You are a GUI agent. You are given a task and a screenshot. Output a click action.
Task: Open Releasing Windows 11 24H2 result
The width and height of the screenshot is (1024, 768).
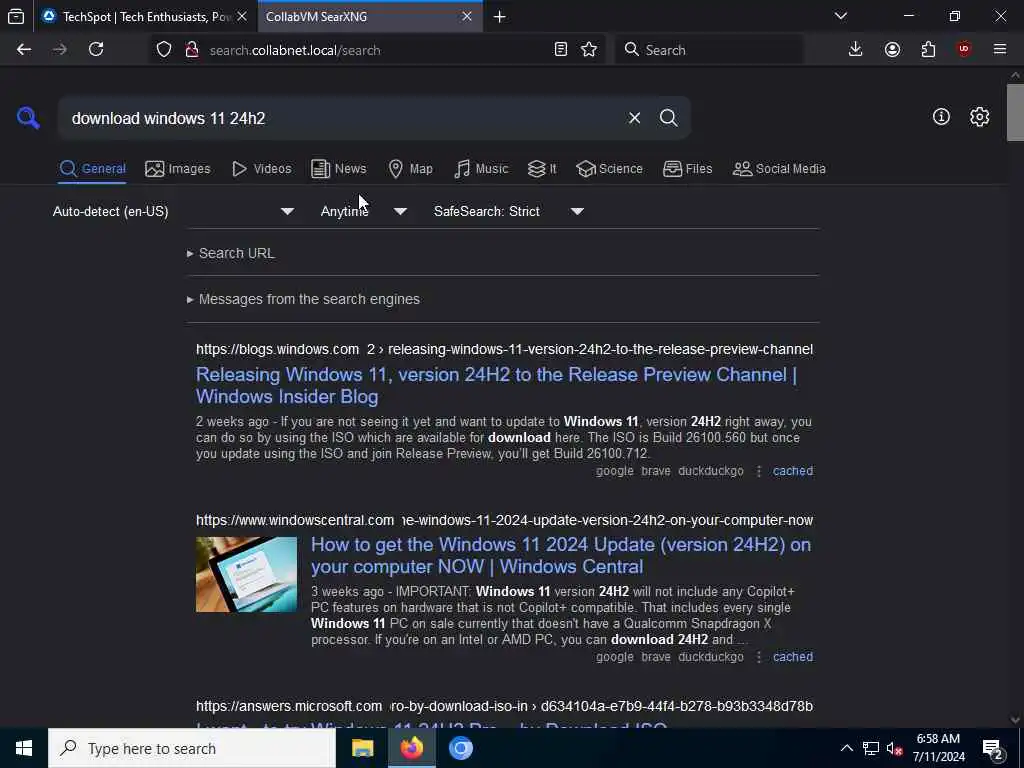click(x=496, y=385)
